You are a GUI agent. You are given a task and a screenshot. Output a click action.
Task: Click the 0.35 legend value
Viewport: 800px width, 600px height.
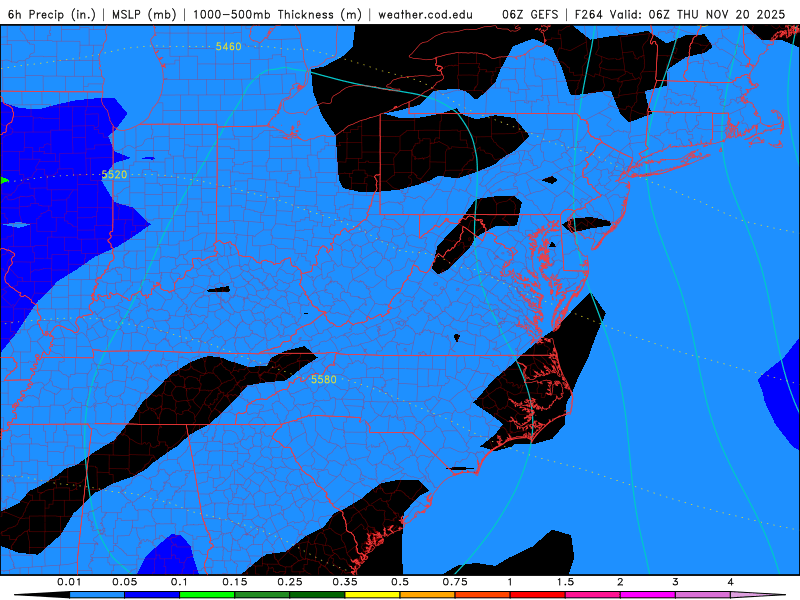(x=345, y=582)
